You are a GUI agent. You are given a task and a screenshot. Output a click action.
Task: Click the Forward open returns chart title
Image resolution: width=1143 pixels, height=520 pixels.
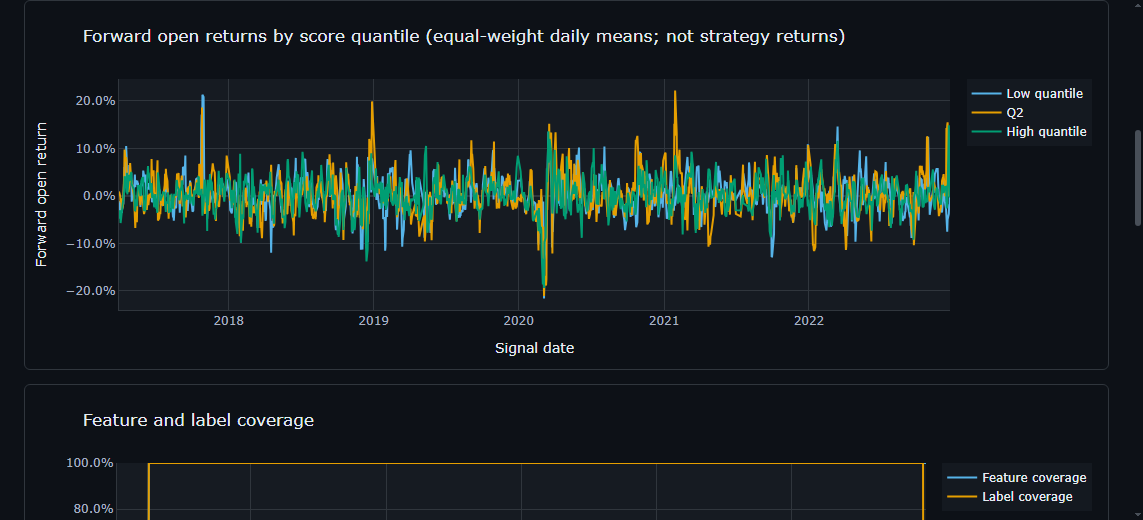tap(464, 36)
